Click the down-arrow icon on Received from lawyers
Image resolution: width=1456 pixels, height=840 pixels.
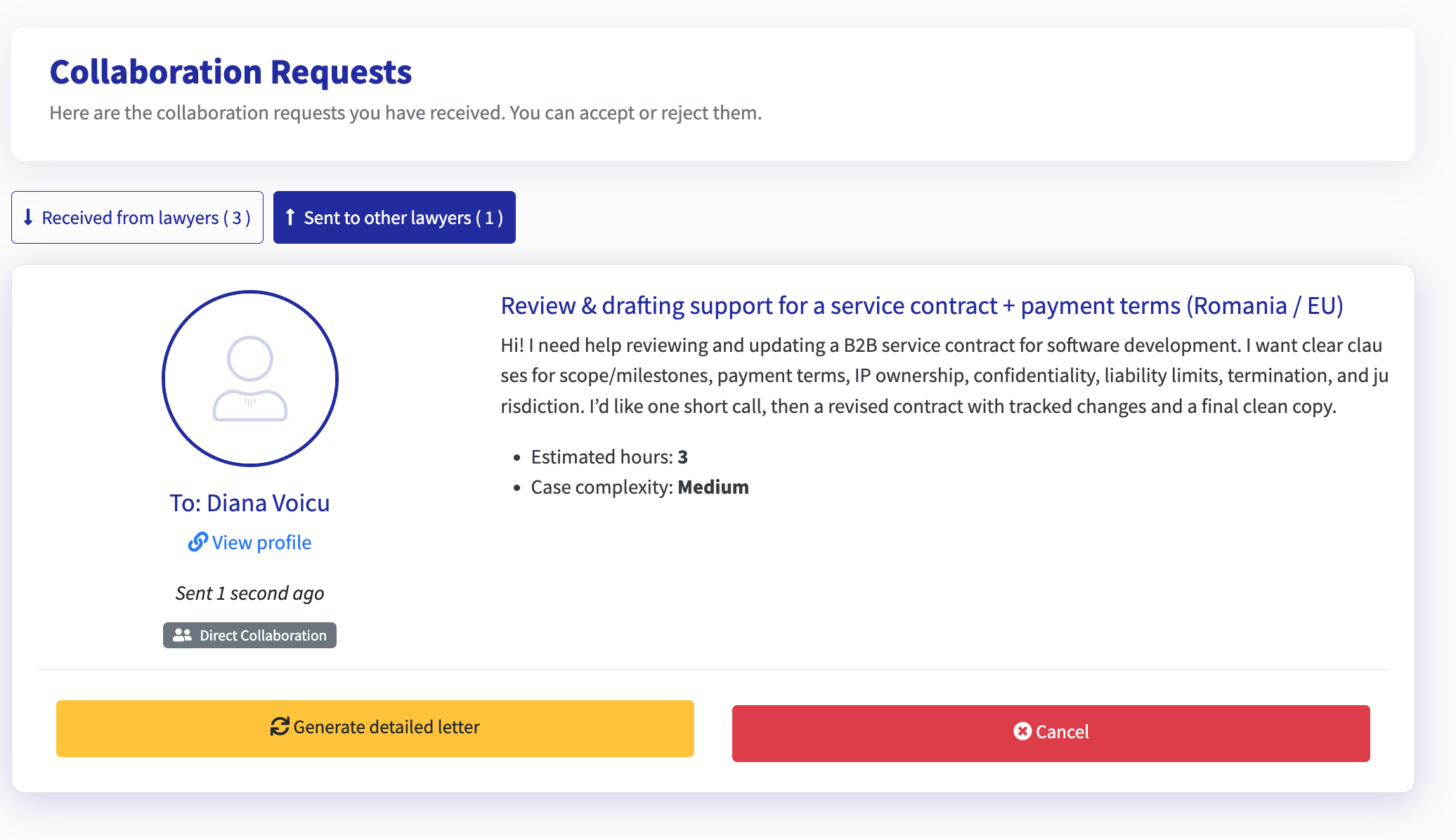tap(28, 217)
